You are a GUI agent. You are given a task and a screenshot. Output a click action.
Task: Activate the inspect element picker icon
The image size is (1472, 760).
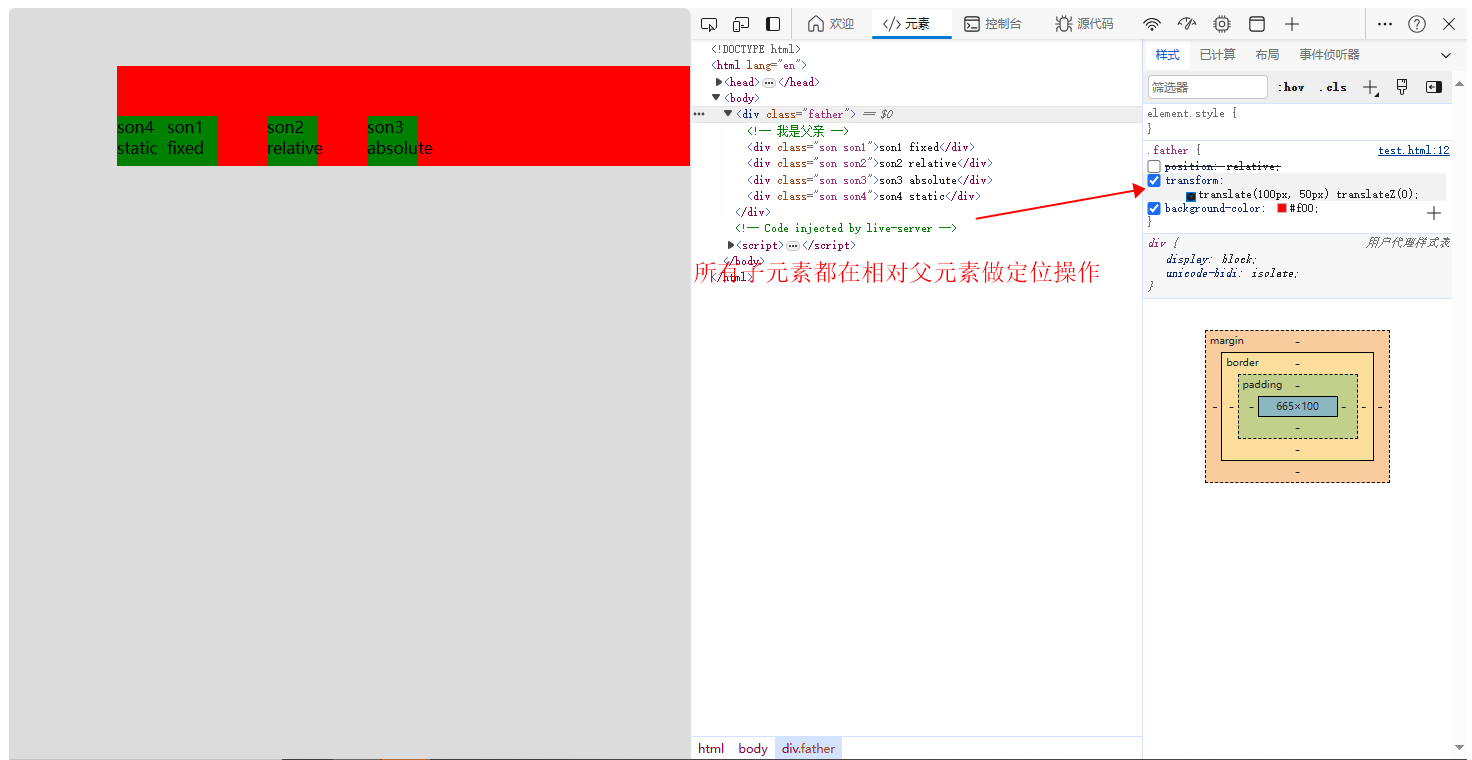click(x=709, y=24)
